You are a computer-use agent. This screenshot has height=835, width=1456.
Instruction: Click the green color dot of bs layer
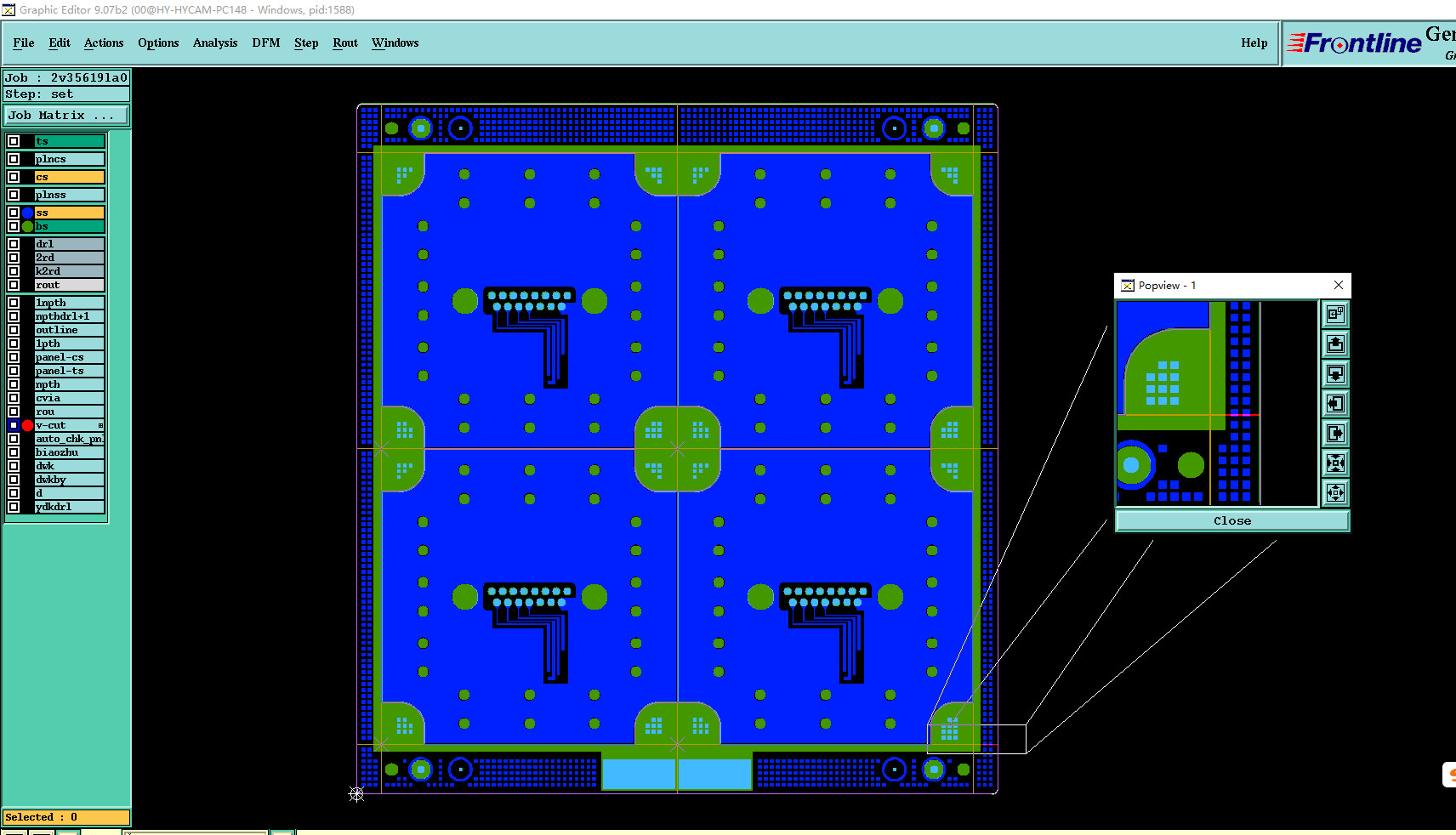[x=27, y=226]
